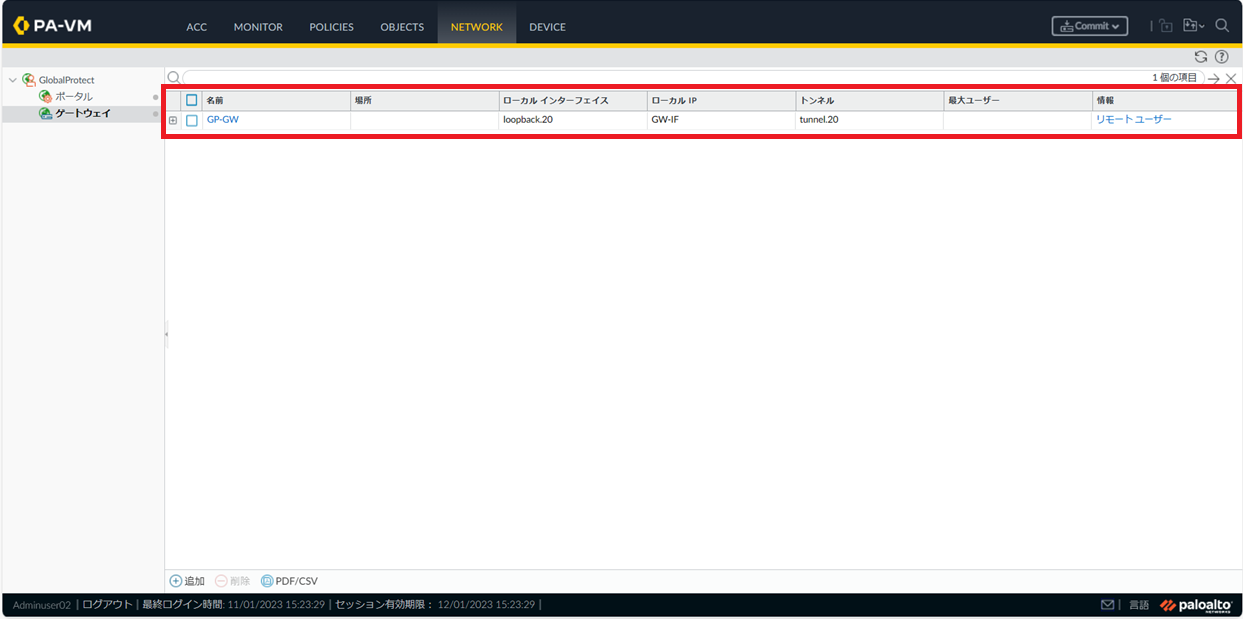This screenshot has height=619, width=1243.
Task: Open the DEVICE tab
Action: (x=547, y=27)
